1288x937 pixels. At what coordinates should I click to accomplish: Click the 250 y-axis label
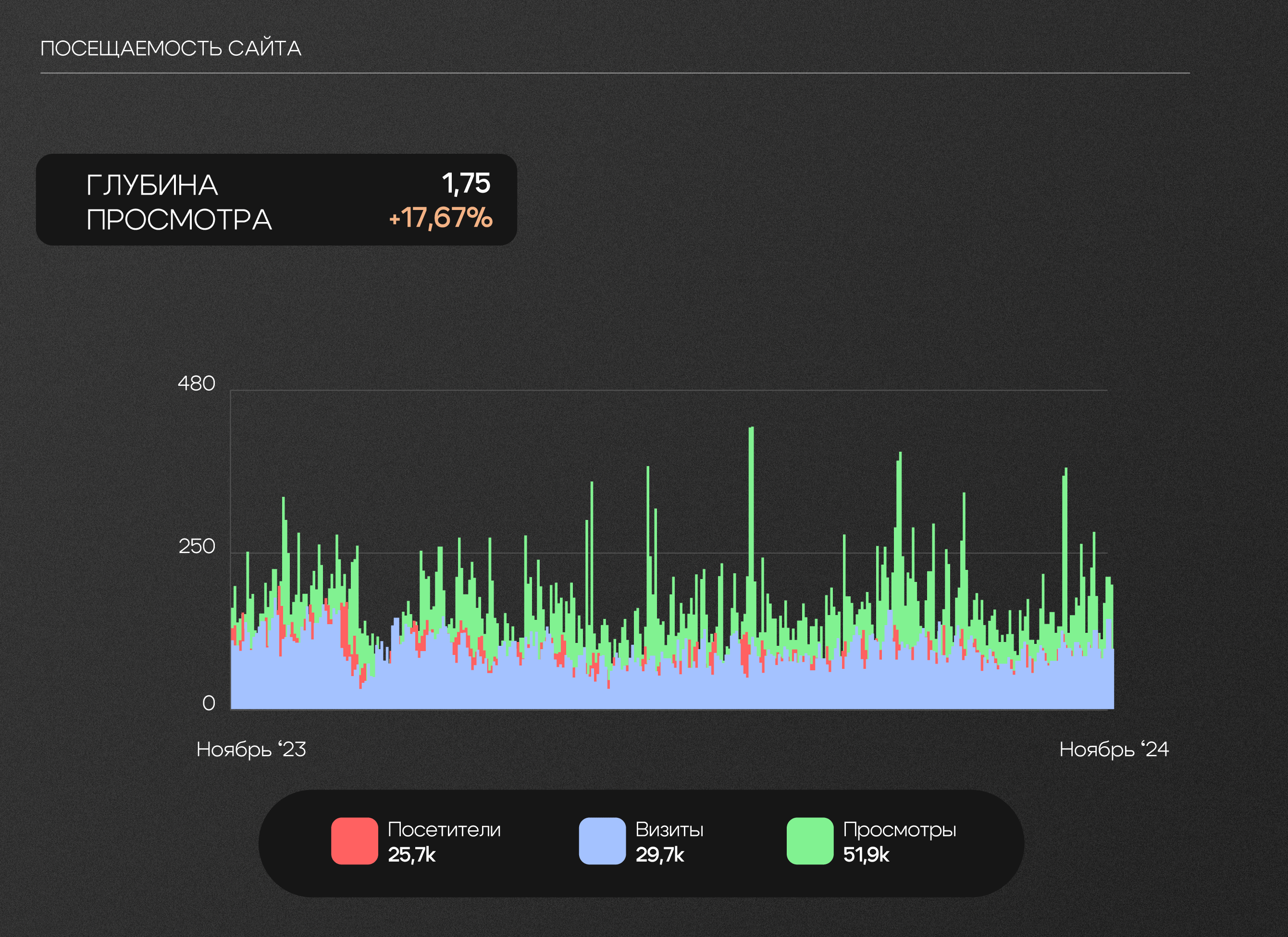(197, 546)
